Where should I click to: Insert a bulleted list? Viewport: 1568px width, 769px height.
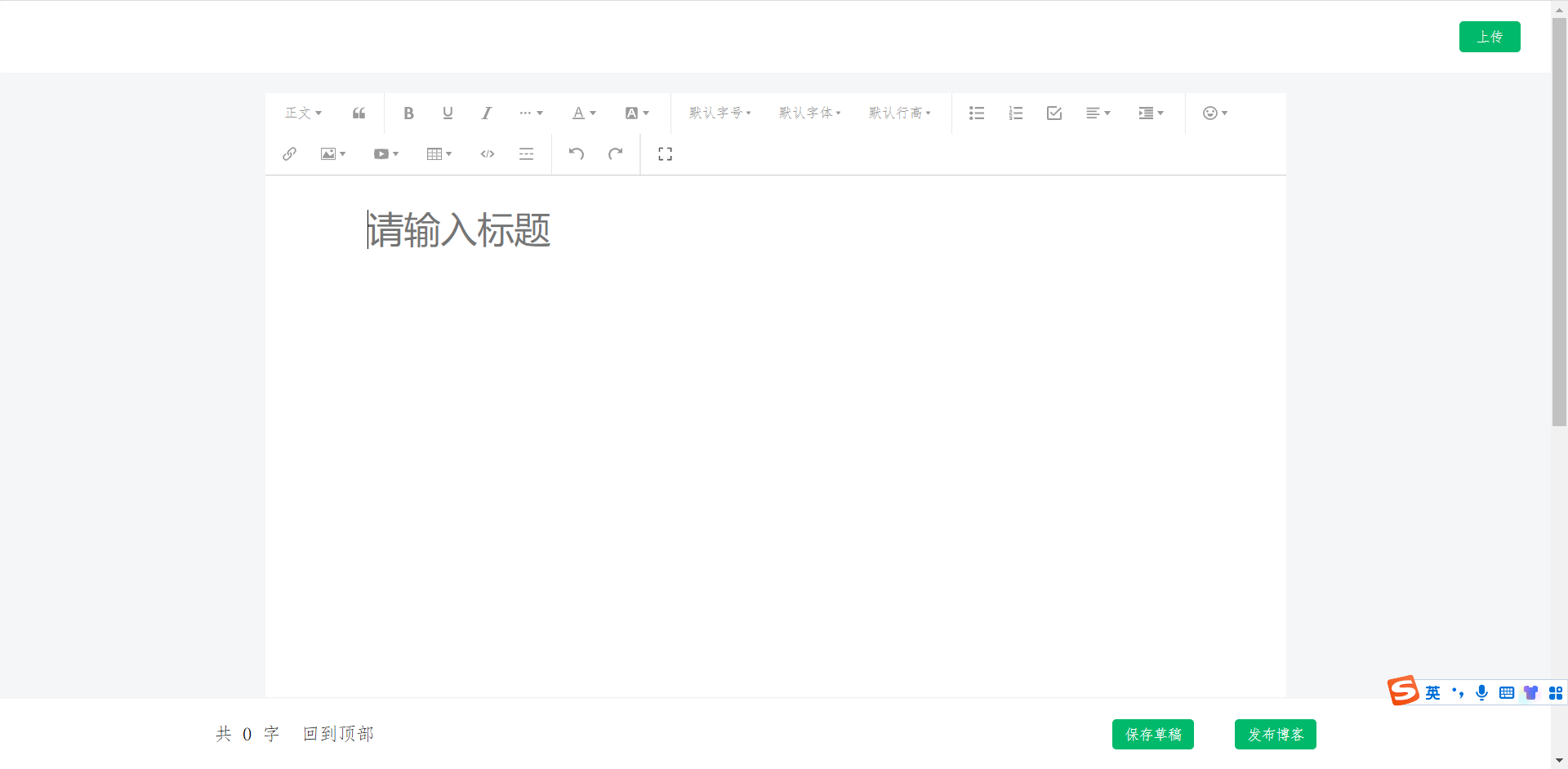tap(977, 113)
